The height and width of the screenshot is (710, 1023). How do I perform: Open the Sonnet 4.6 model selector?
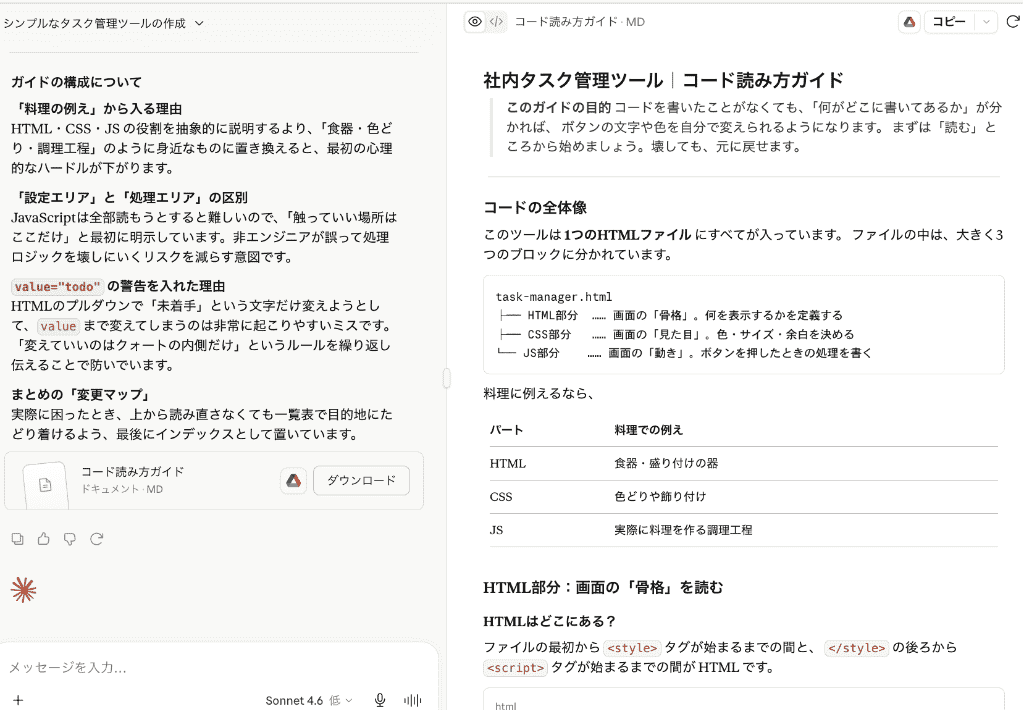click(x=309, y=700)
